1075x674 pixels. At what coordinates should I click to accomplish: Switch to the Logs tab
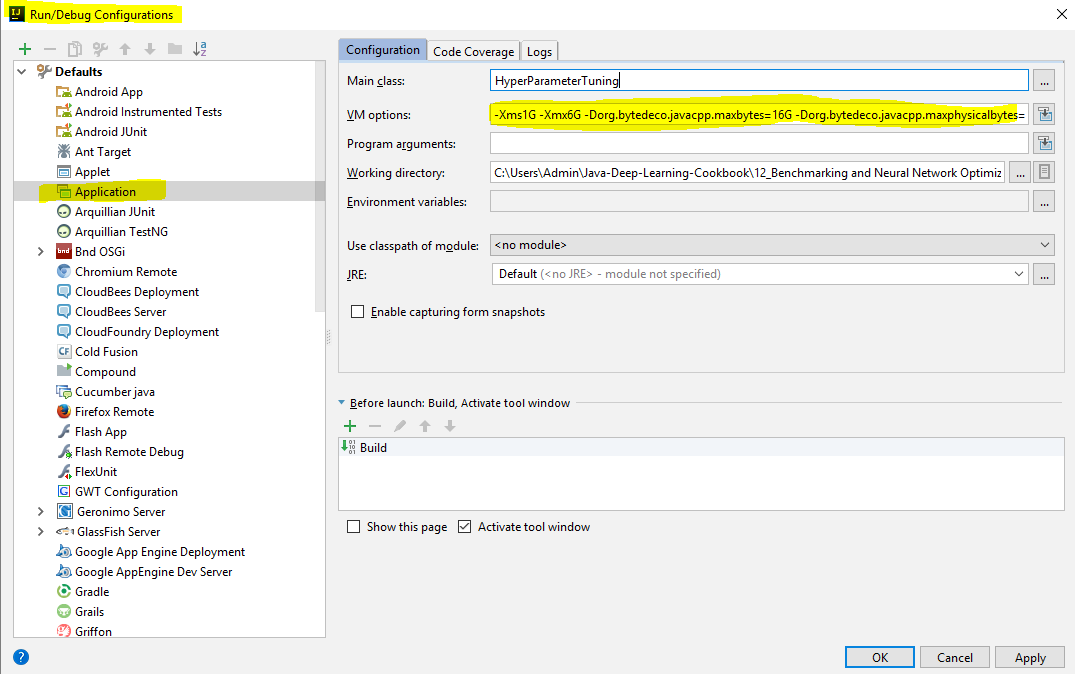[x=539, y=51]
